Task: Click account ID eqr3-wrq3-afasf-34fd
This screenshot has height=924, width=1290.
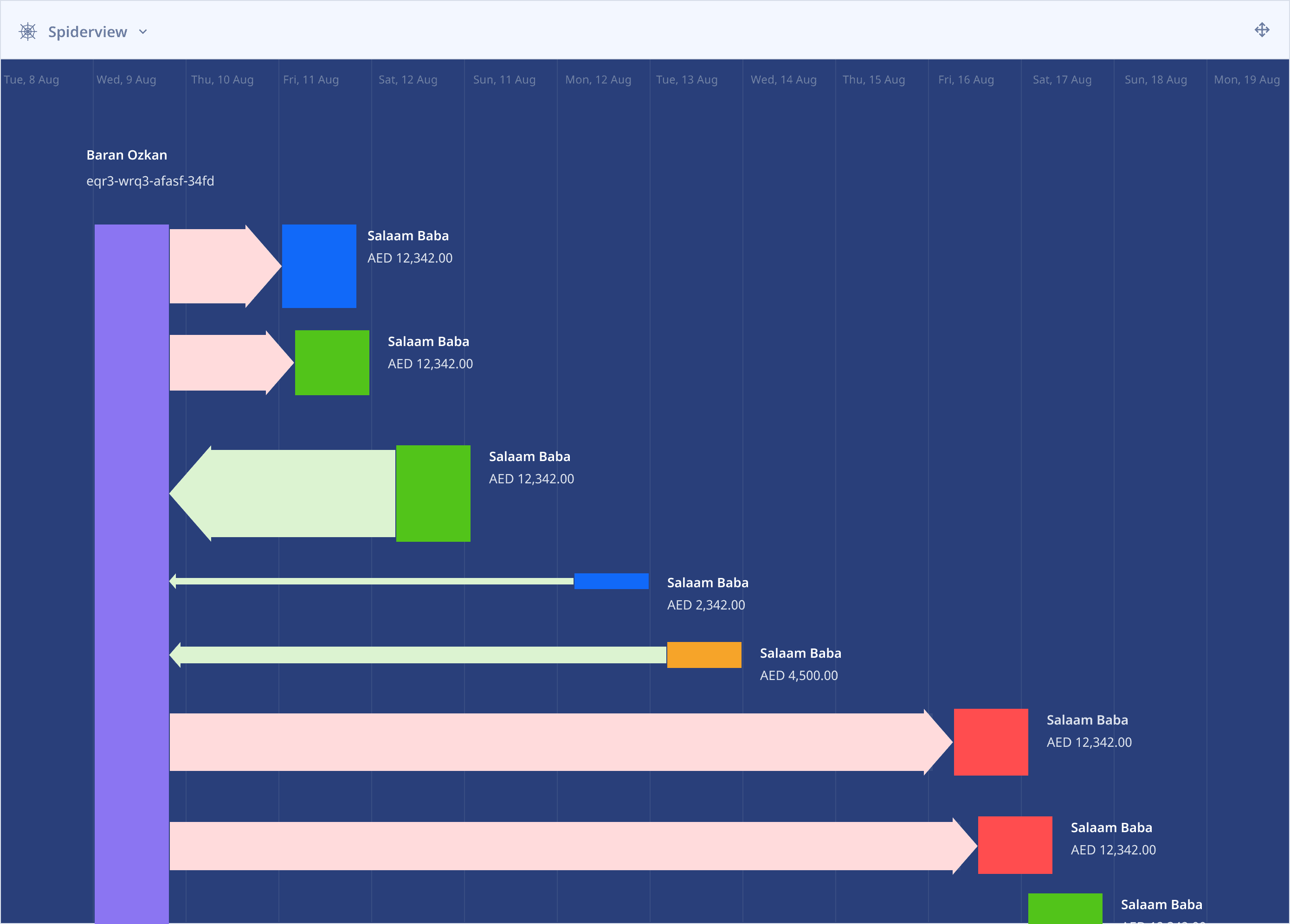Action: click(x=150, y=181)
